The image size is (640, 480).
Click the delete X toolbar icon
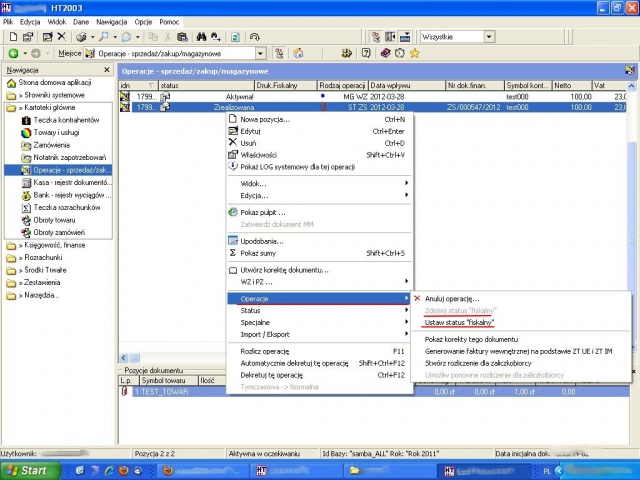61,37
